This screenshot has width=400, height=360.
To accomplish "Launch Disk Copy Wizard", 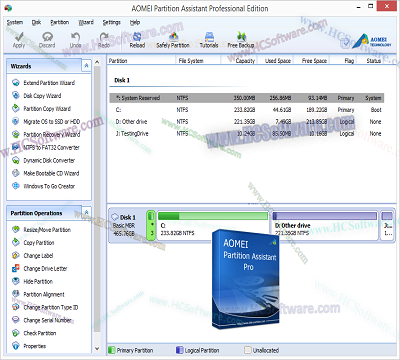I will pyautogui.click(x=42, y=96).
